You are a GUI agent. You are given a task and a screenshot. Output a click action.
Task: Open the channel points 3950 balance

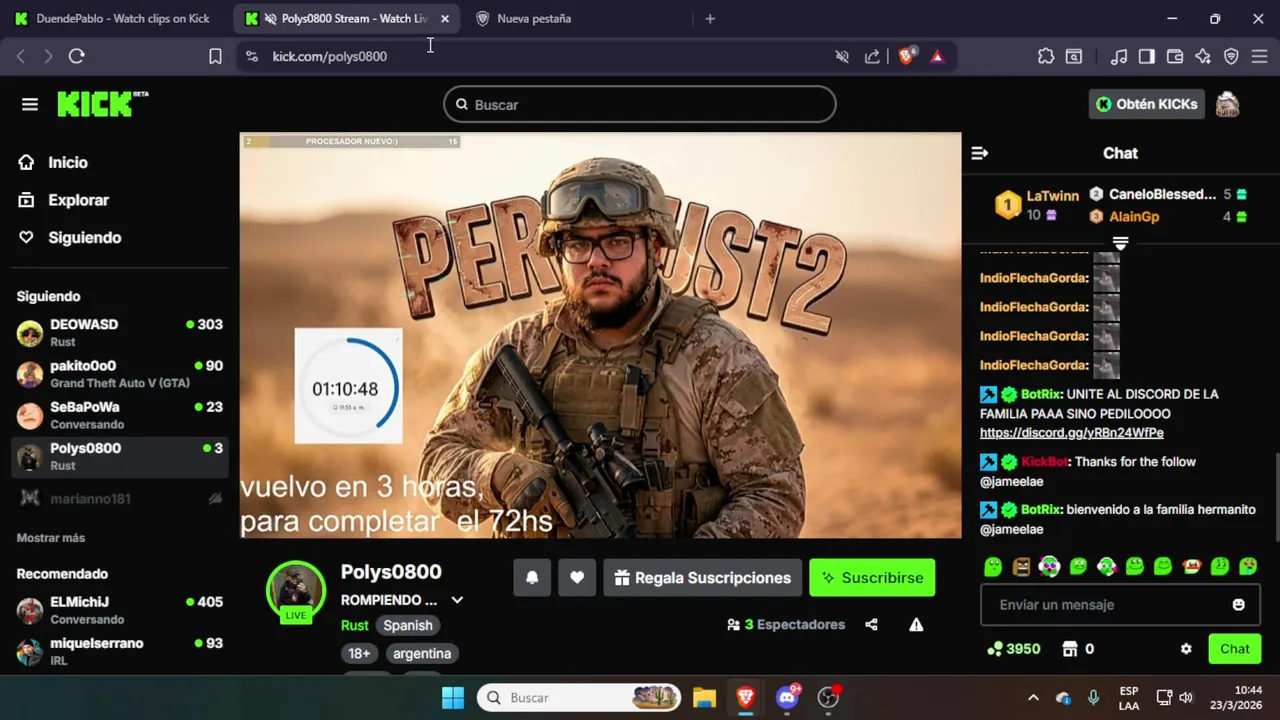click(1014, 649)
